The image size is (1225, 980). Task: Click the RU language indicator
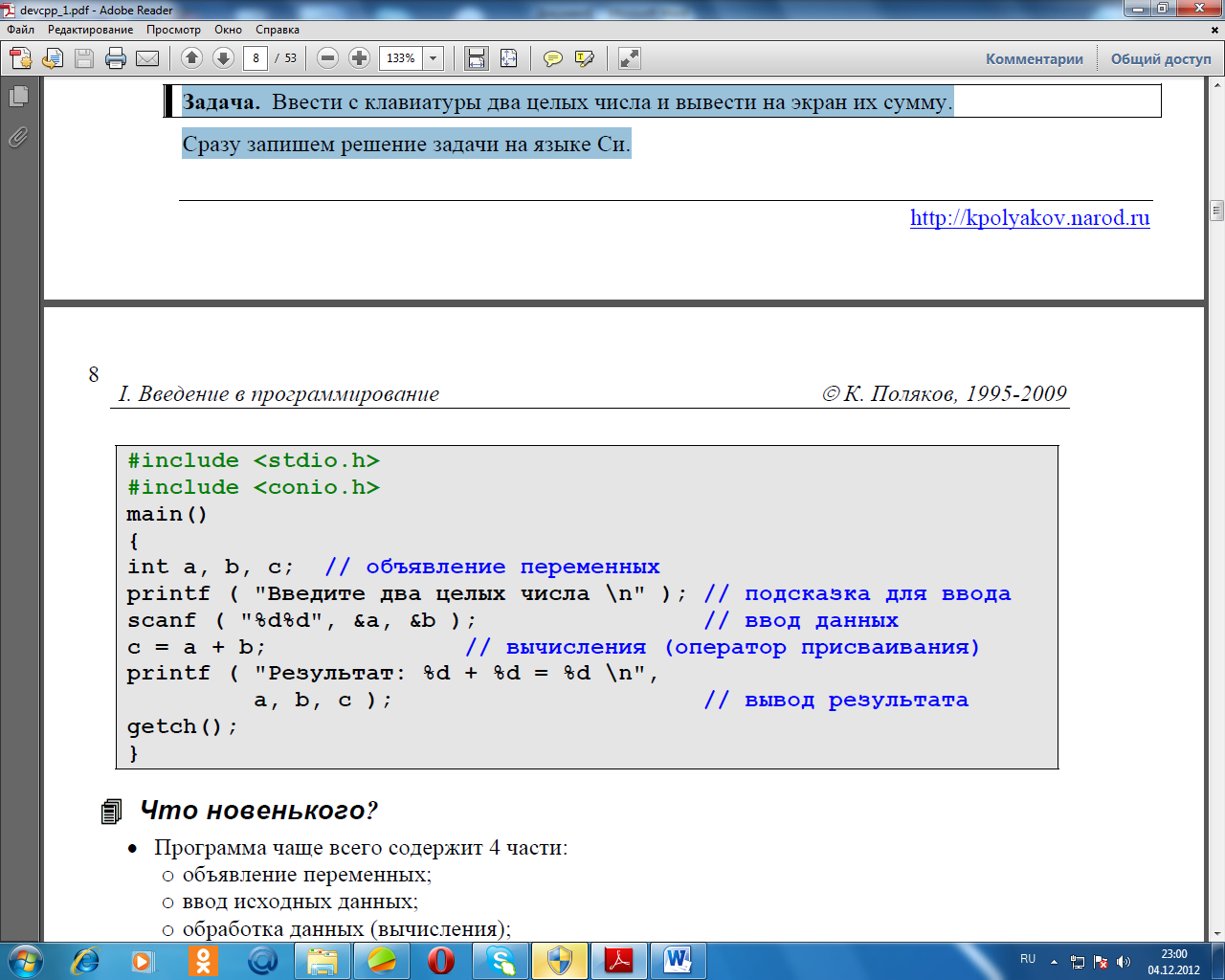tap(1028, 959)
